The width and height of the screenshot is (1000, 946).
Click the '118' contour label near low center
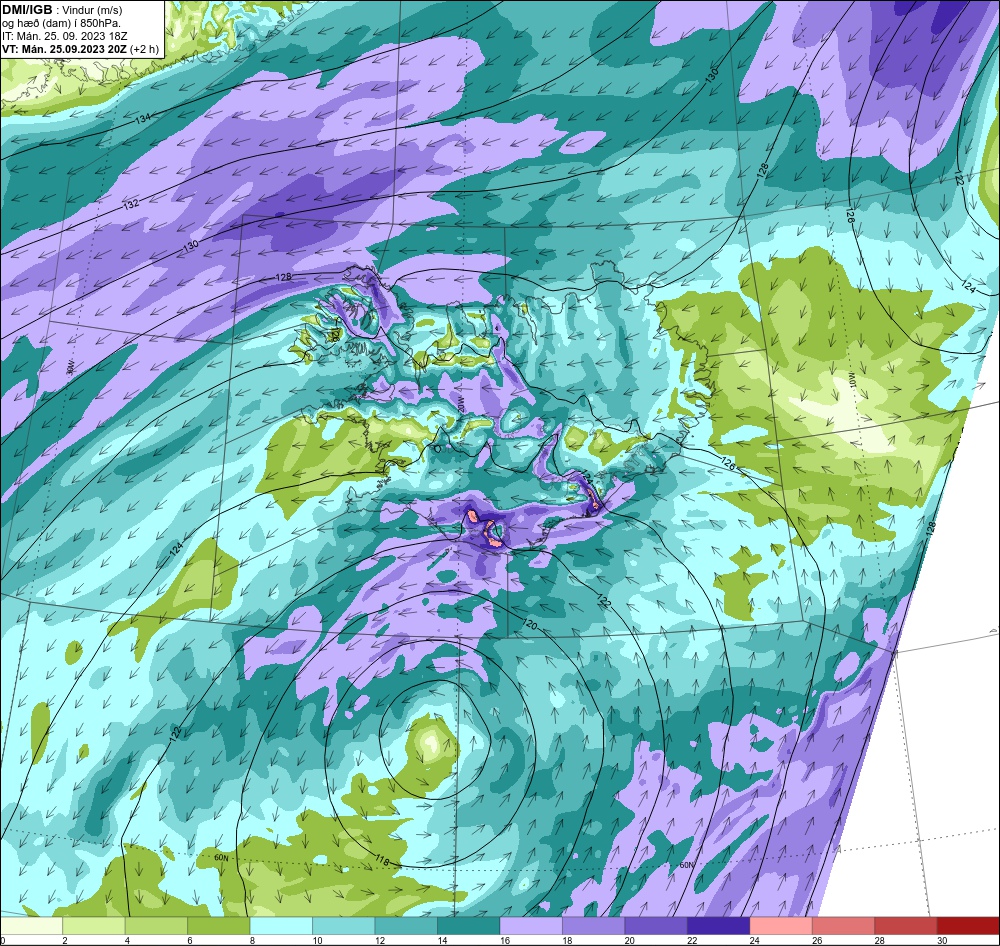(383, 859)
